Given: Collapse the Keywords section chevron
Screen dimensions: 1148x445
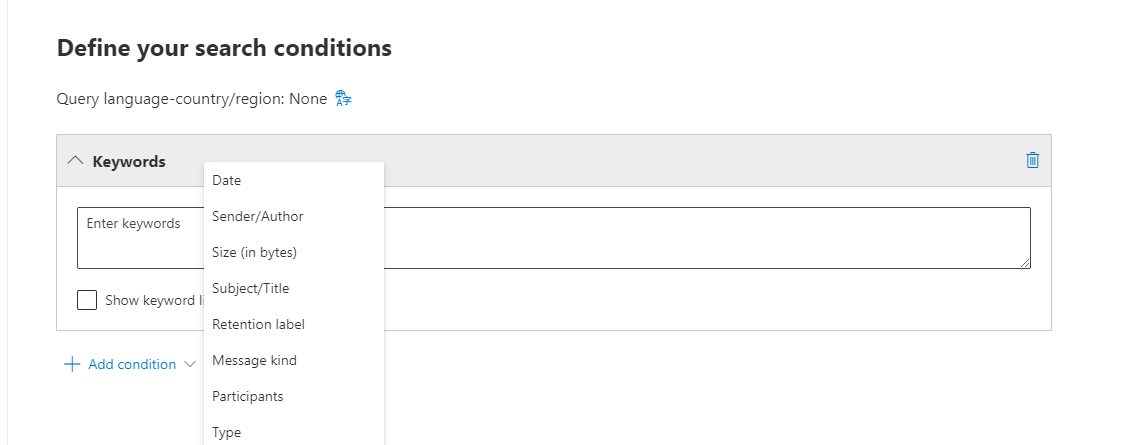Looking at the screenshot, I should 75,161.
